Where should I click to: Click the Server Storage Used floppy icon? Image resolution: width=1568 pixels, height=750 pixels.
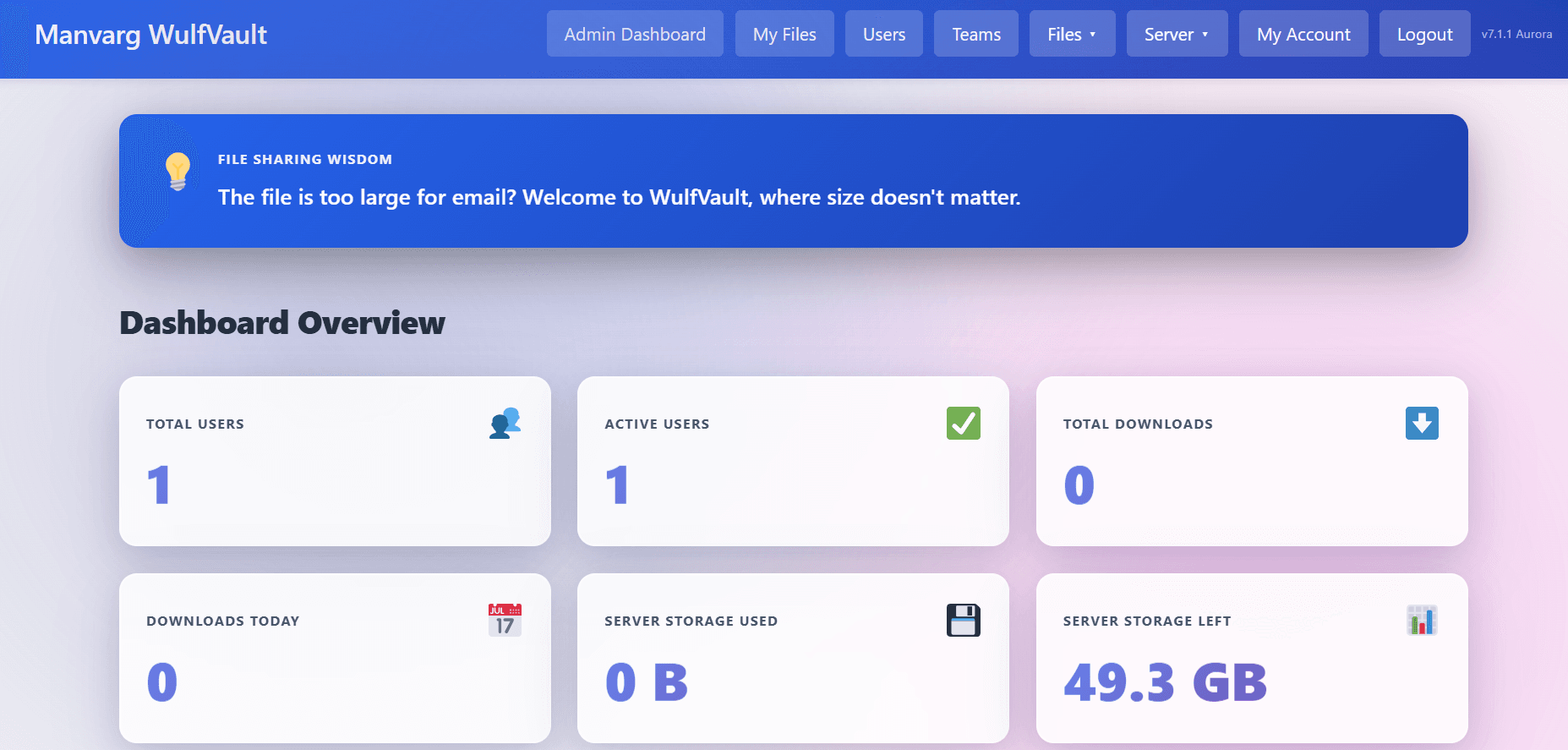(x=964, y=620)
